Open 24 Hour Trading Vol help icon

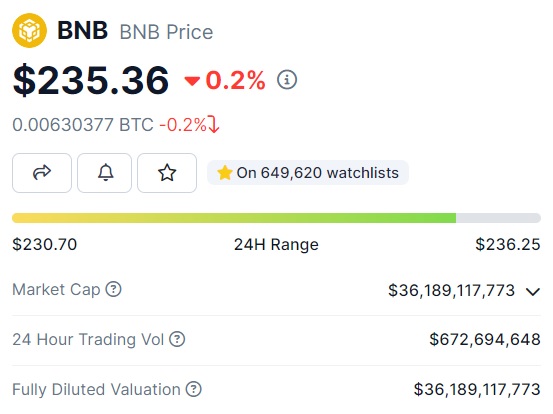pyautogui.click(x=177, y=339)
